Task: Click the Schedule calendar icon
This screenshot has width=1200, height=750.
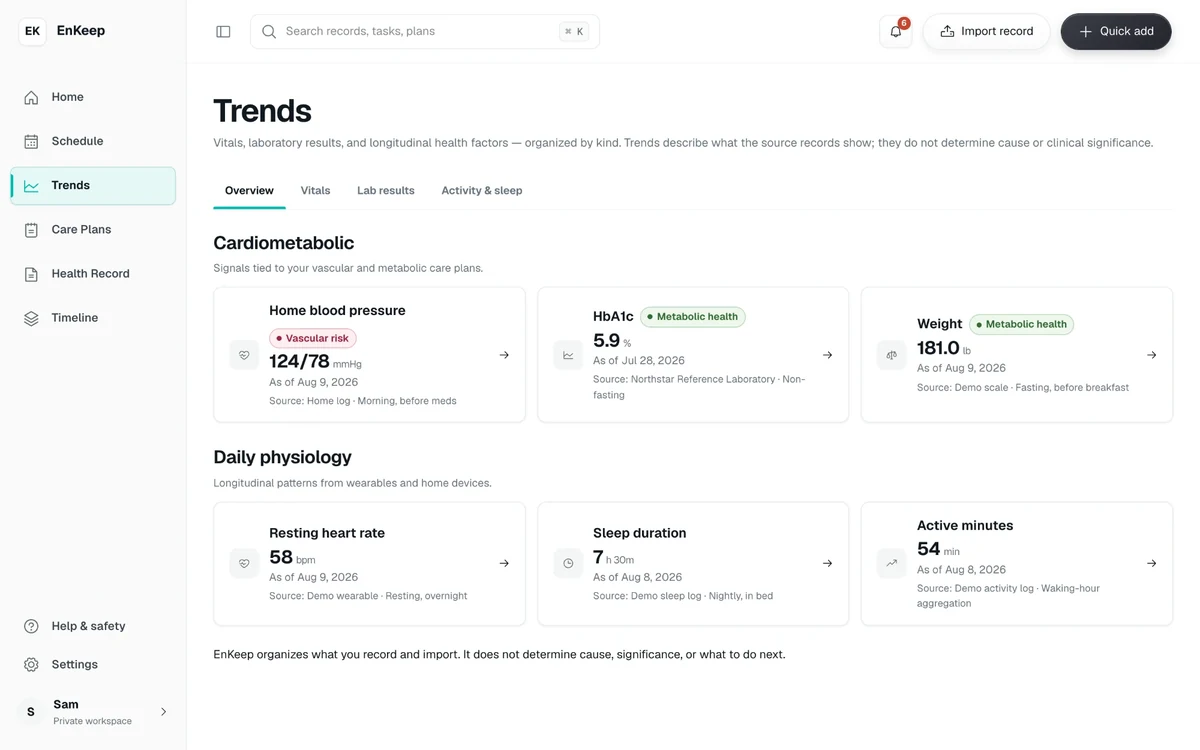Action: [31, 141]
